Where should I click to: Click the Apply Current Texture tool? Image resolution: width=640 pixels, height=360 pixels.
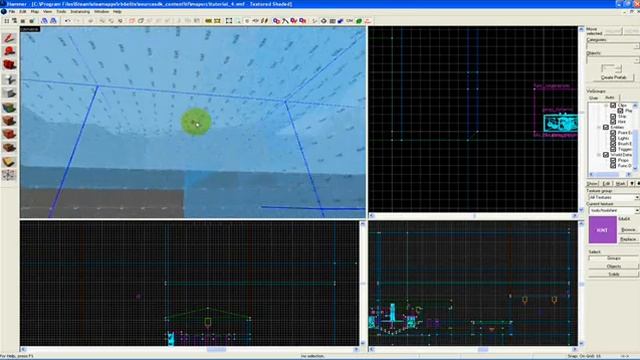pyautogui.click(x=9, y=121)
